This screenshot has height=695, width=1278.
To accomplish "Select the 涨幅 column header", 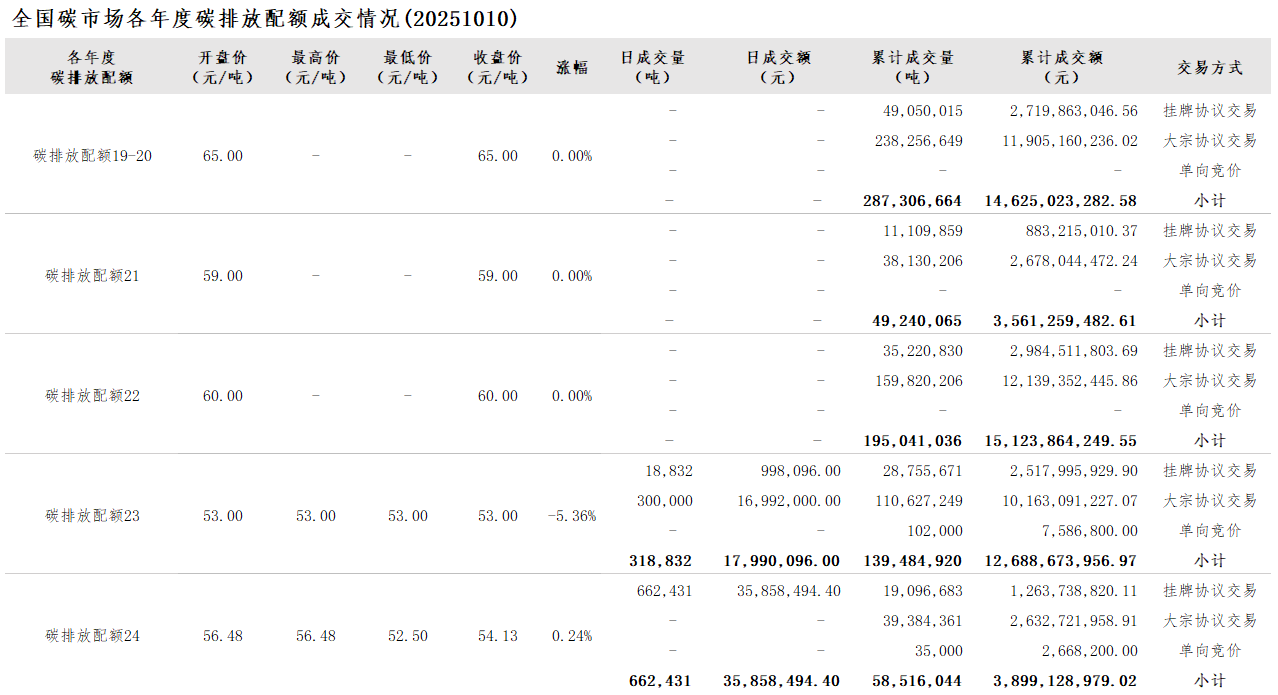I will click(x=572, y=68).
